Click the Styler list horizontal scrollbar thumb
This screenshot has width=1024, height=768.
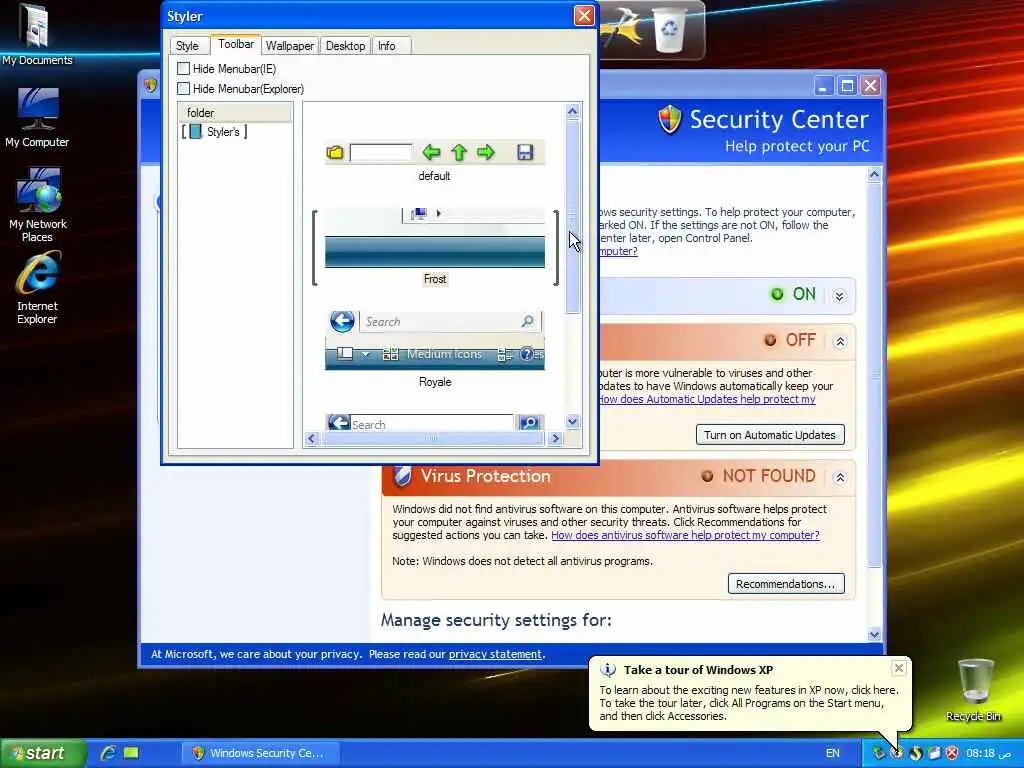(x=432, y=438)
